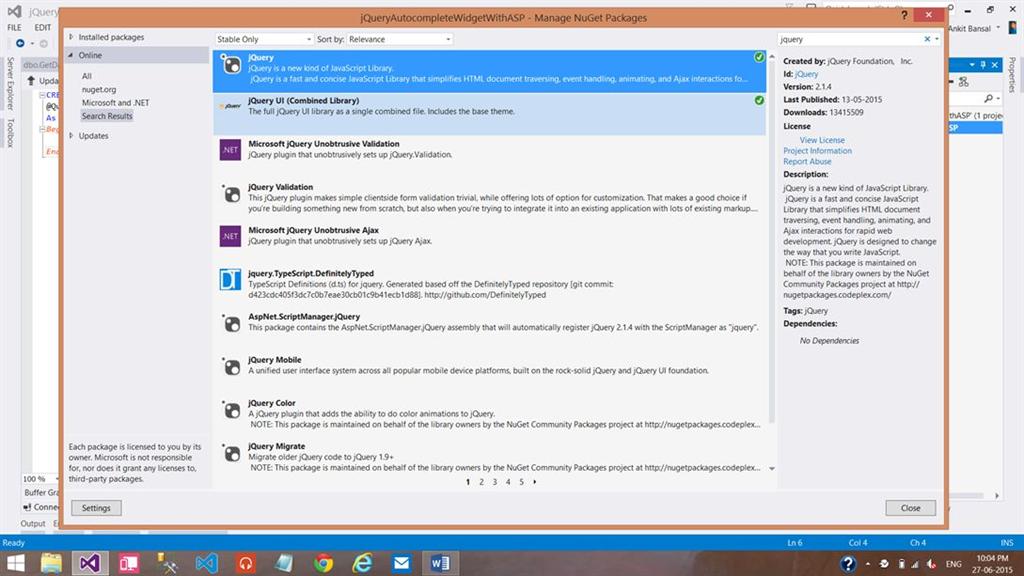Click the ENG language indicator in tray
Viewport: 1024px width, 576px height.
pyautogui.click(x=953, y=564)
